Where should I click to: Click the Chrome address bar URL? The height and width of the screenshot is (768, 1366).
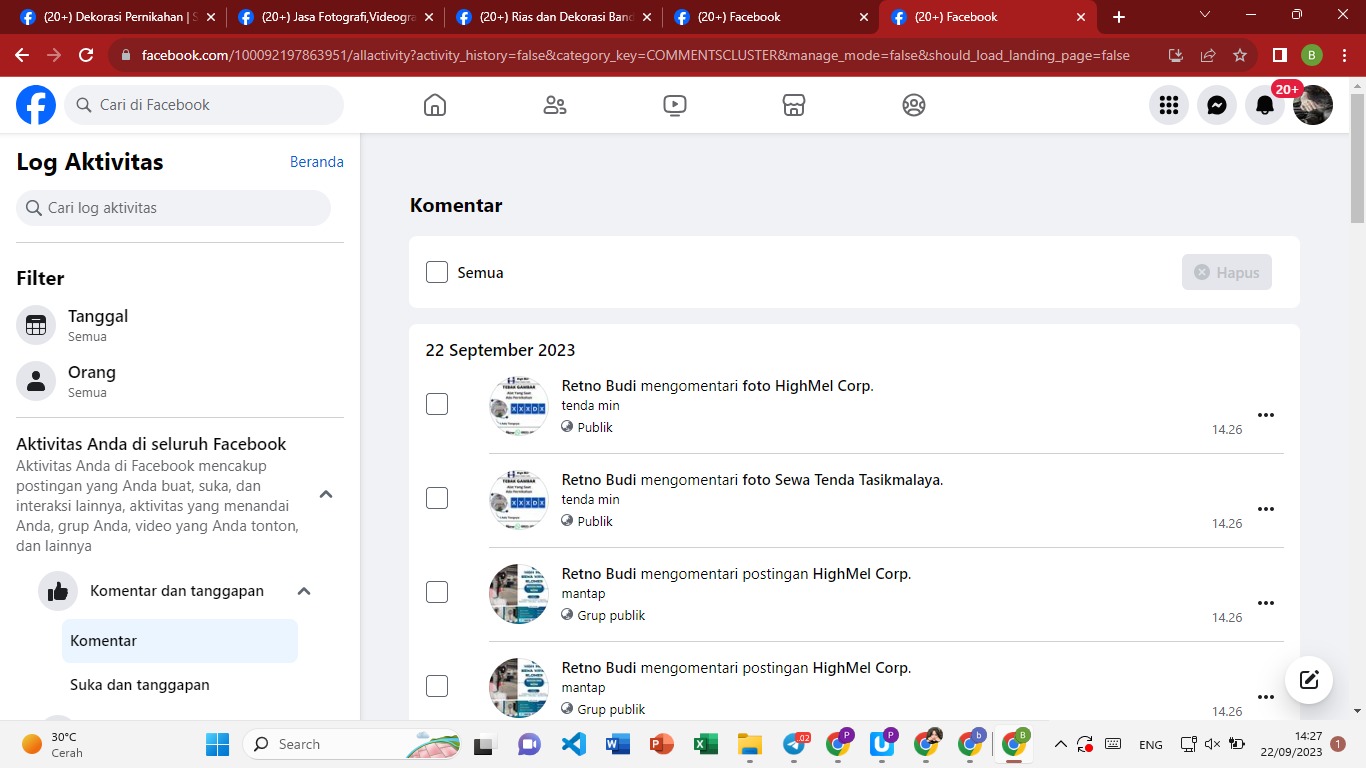636,55
